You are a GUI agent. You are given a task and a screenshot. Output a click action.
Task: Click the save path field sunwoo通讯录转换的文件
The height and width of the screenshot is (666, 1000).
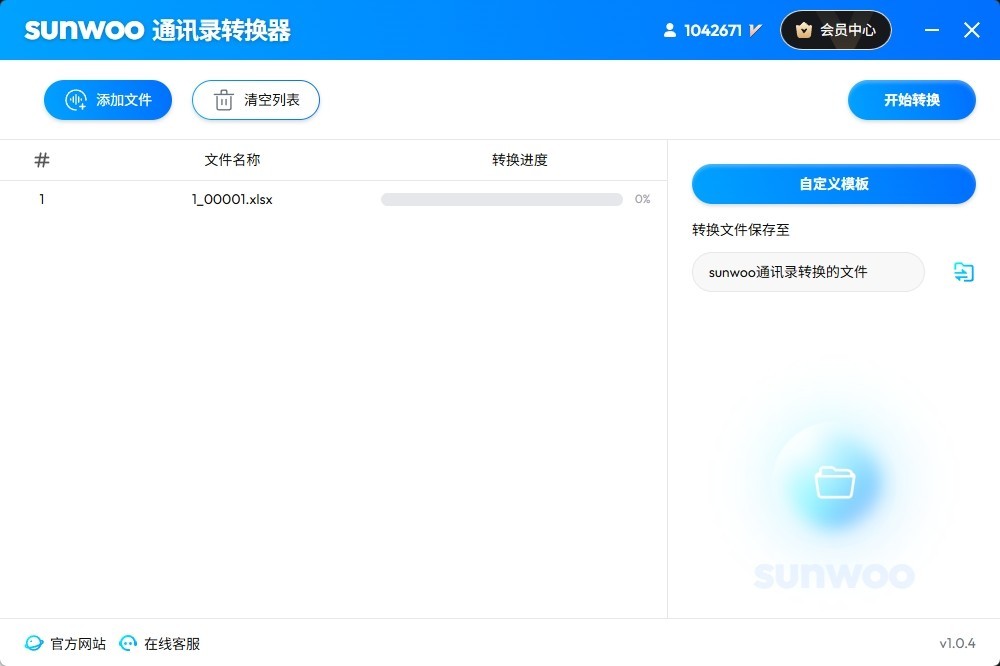point(808,272)
